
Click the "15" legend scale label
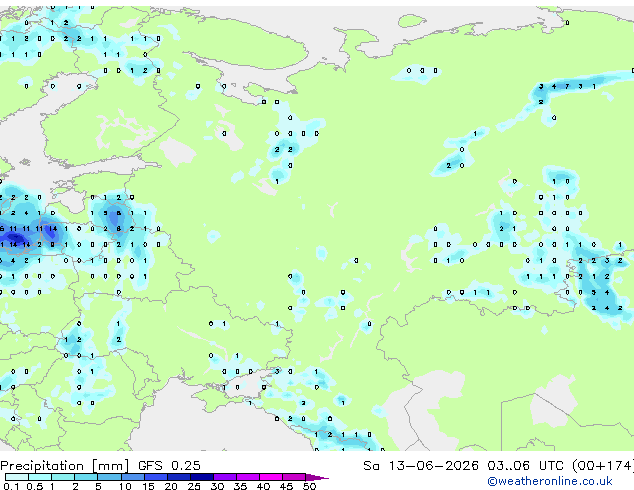coord(148,486)
